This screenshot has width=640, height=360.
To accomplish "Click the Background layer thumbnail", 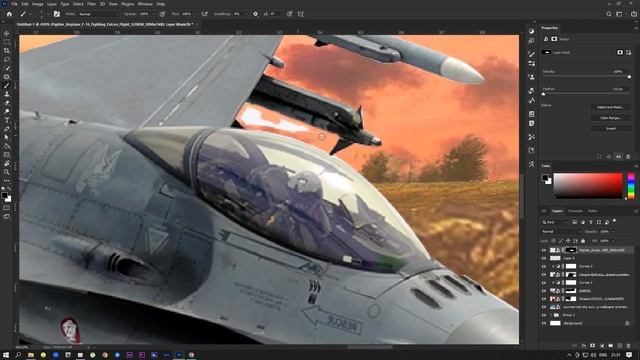I will click(555, 323).
